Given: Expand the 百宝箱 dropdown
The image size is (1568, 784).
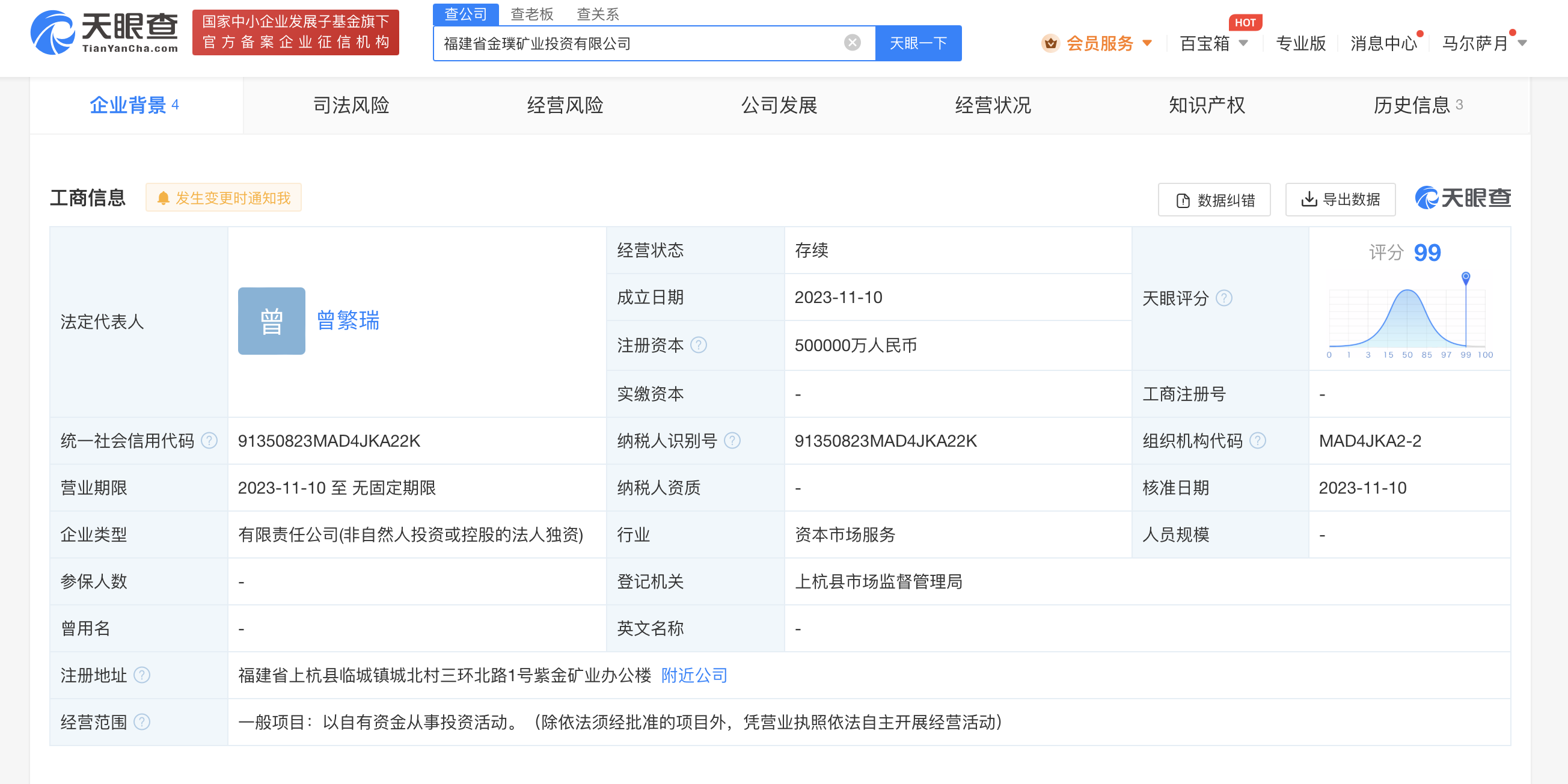Looking at the screenshot, I should pos(1214,43).
